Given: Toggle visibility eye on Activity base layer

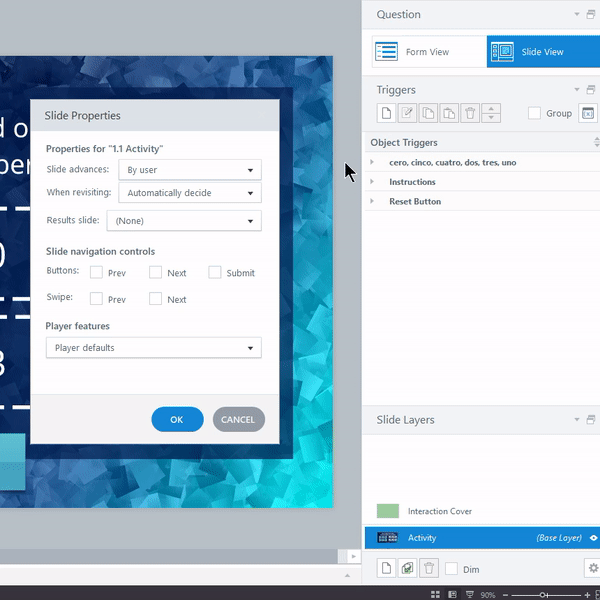Looking at the screenshot, I should pyautogui.click(x=593, y=538).
